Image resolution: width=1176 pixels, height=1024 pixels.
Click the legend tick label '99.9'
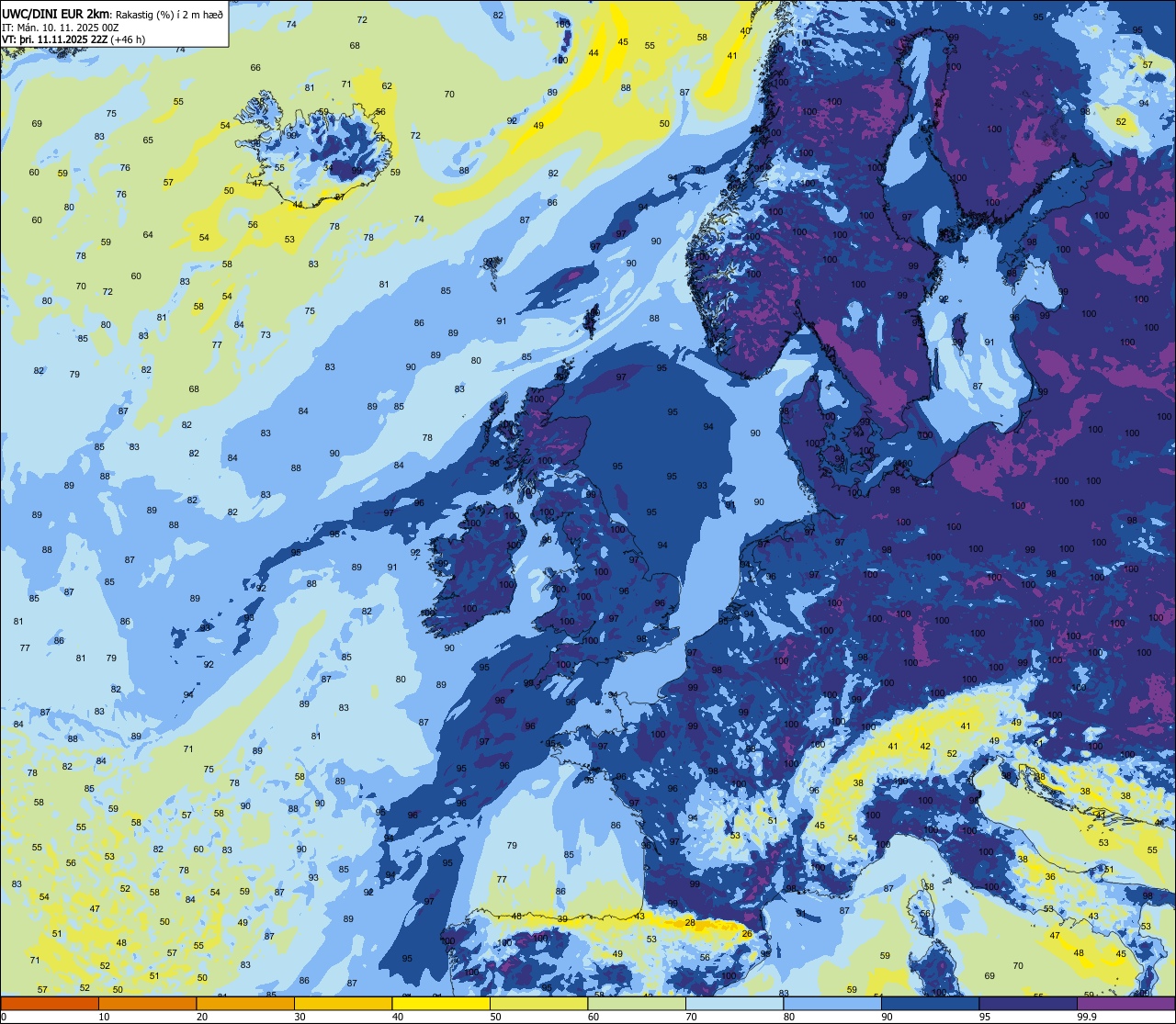pyautogui.click(x=1087, y=1018)
